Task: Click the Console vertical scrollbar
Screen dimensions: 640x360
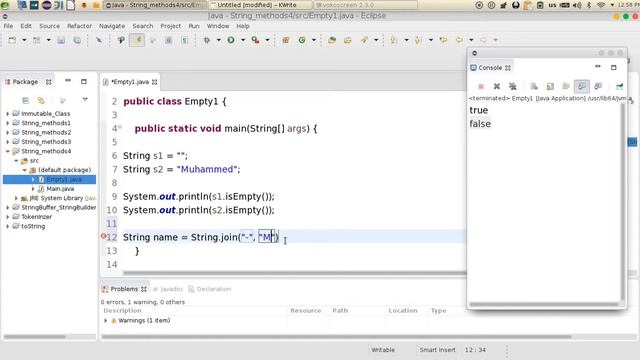Action: pos(622,202)
